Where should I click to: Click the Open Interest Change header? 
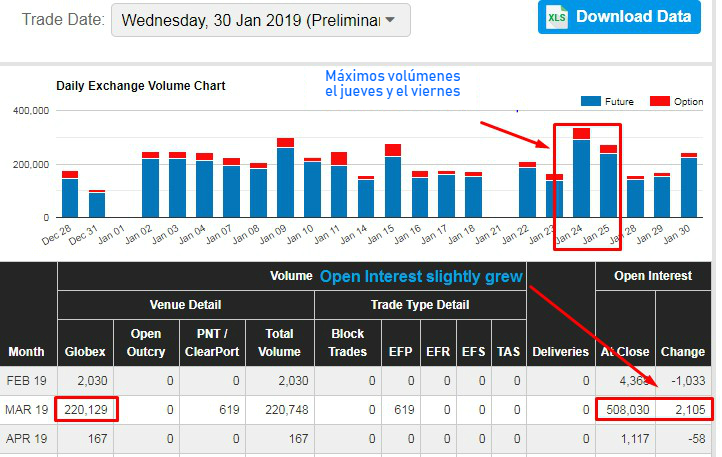point(685,351)
